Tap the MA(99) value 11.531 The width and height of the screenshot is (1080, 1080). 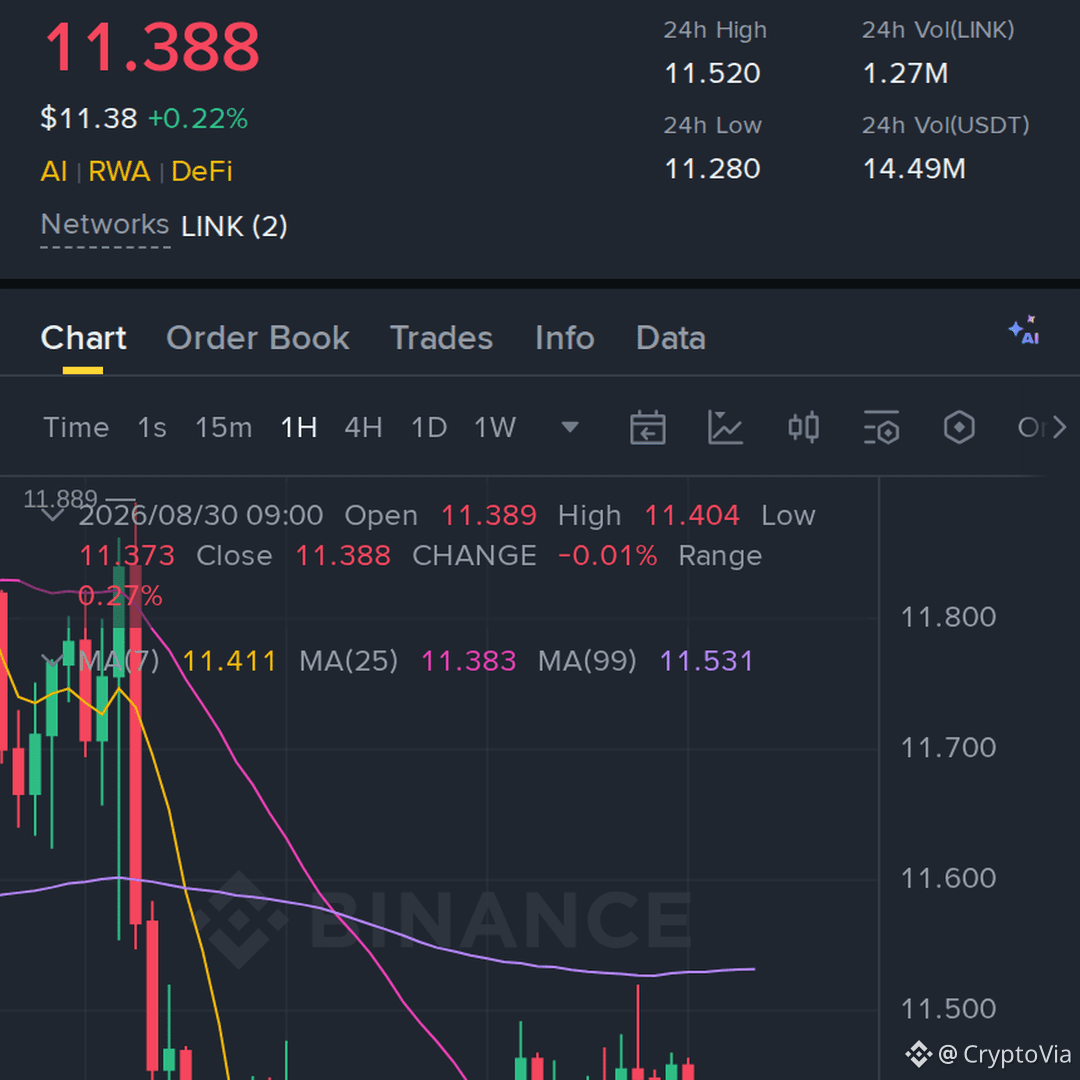coord(707,661)
